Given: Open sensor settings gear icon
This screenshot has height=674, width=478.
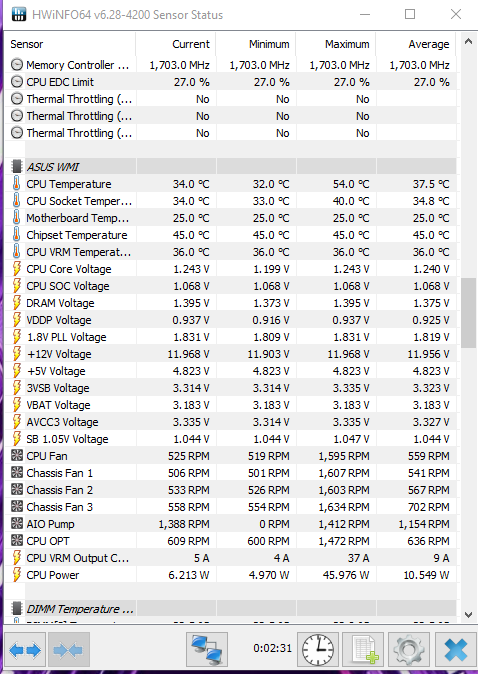Looking at the screenshot, I should coord(408,649).
